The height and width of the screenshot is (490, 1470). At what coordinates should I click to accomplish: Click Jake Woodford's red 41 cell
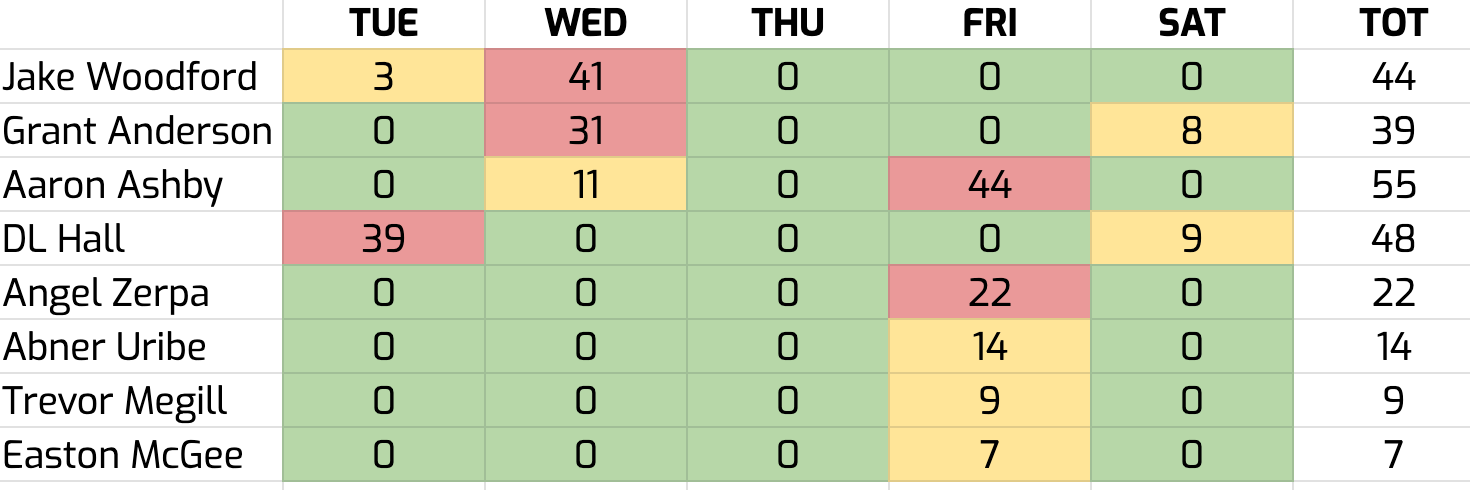pos(586,76)
